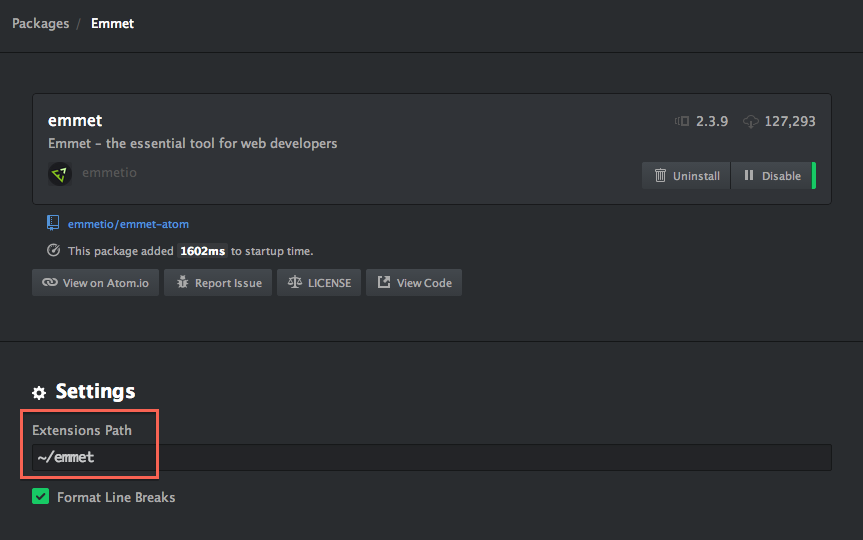The width and height of the screenshot is (863, 540).
Task: Uninstall the emmet package
Action: 686,176
